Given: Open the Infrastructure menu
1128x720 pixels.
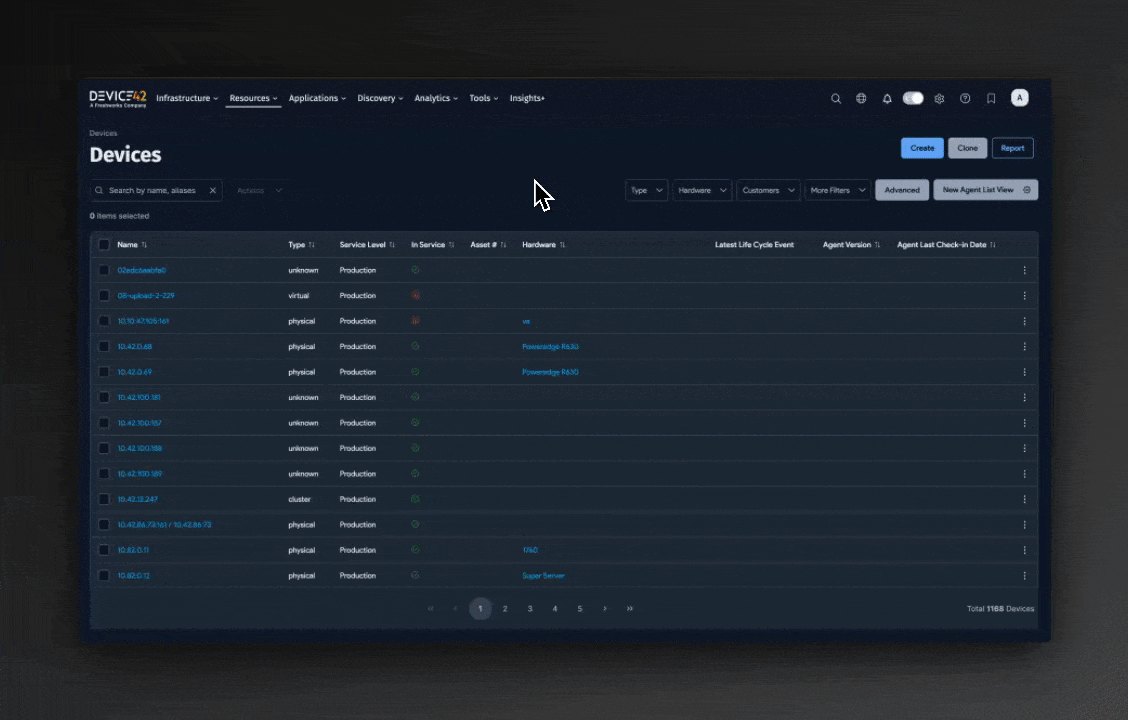Looking at the screenshot, I should tap(187, 98).
